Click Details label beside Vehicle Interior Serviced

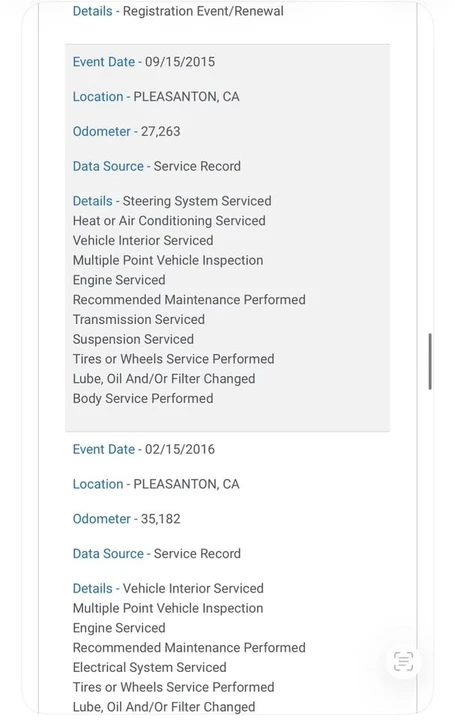[92, 589]
